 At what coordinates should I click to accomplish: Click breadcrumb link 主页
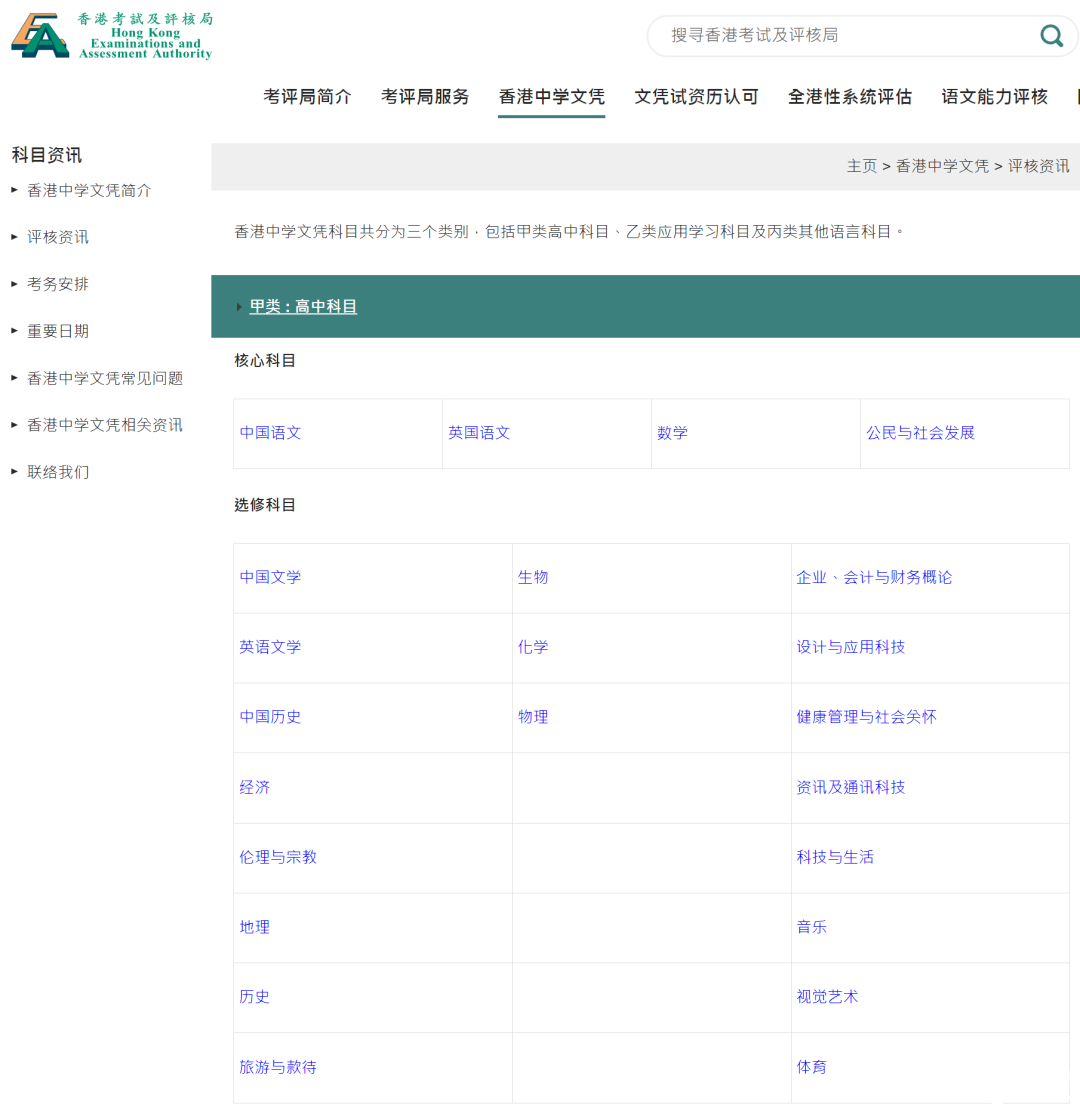(862, 166)
